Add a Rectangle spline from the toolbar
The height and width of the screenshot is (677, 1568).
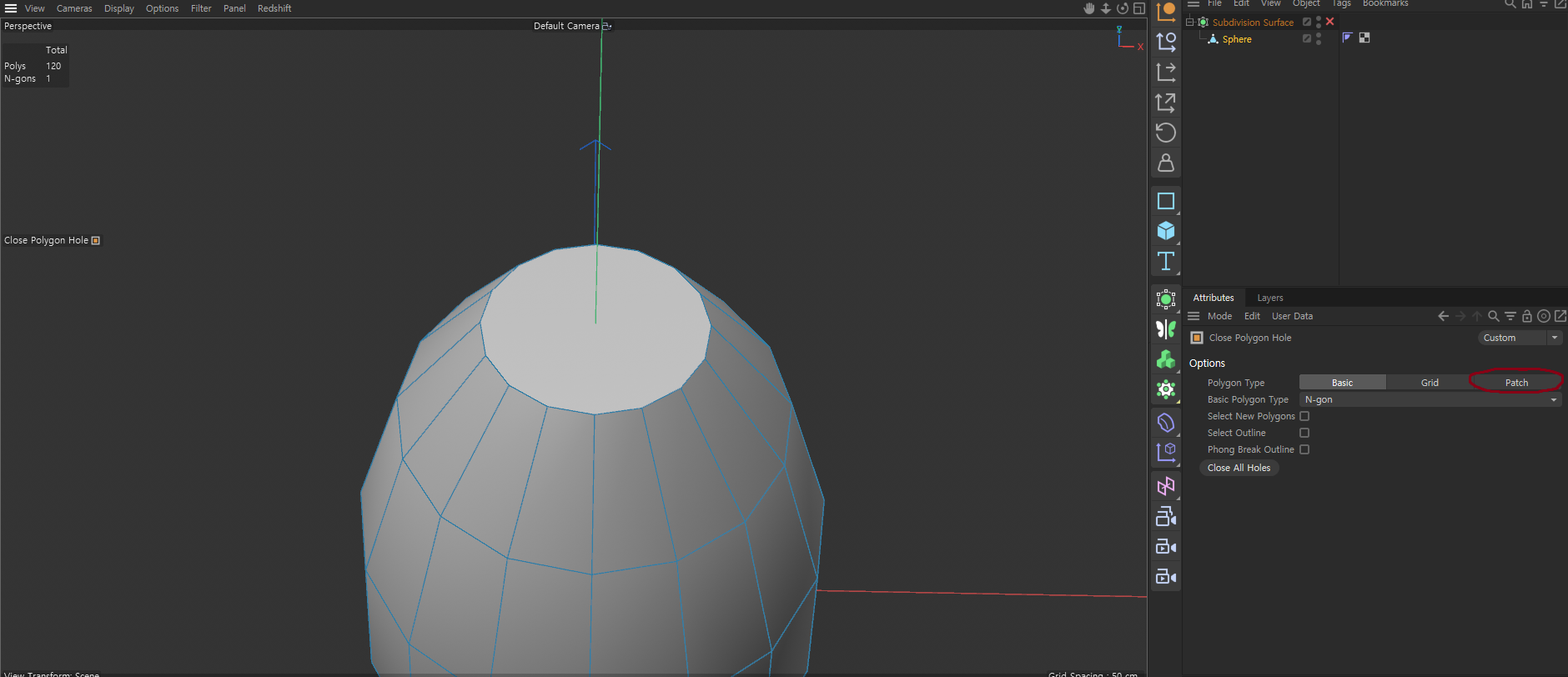(1166, 201)
